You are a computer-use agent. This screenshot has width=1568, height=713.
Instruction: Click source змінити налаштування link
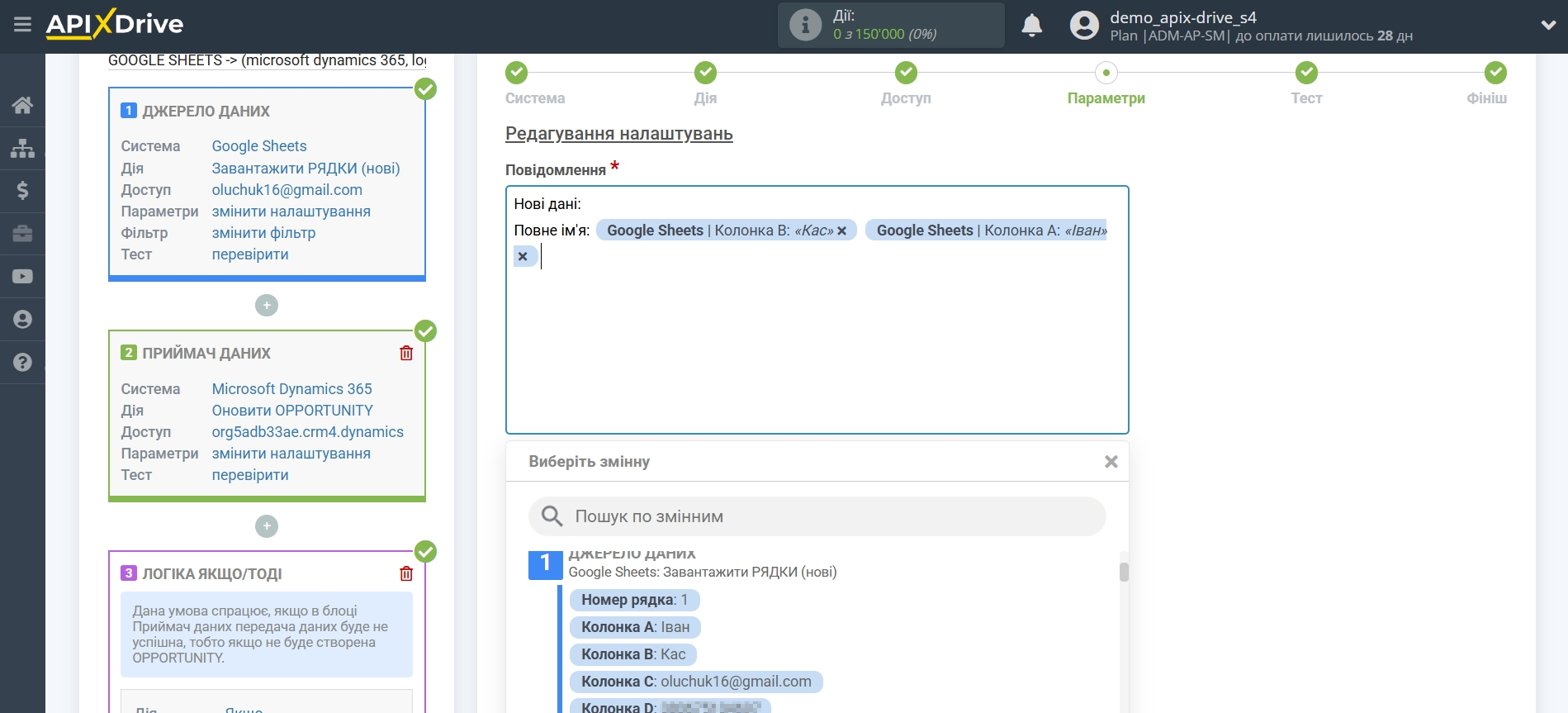coord(291,212)
